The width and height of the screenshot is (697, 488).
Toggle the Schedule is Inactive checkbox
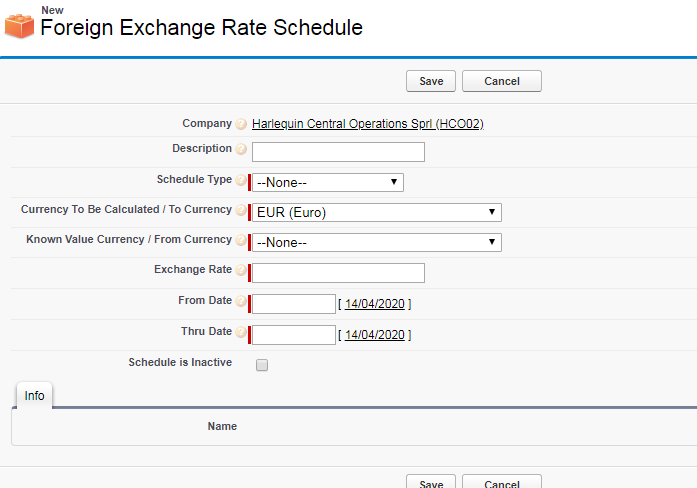tap(262, 365)
